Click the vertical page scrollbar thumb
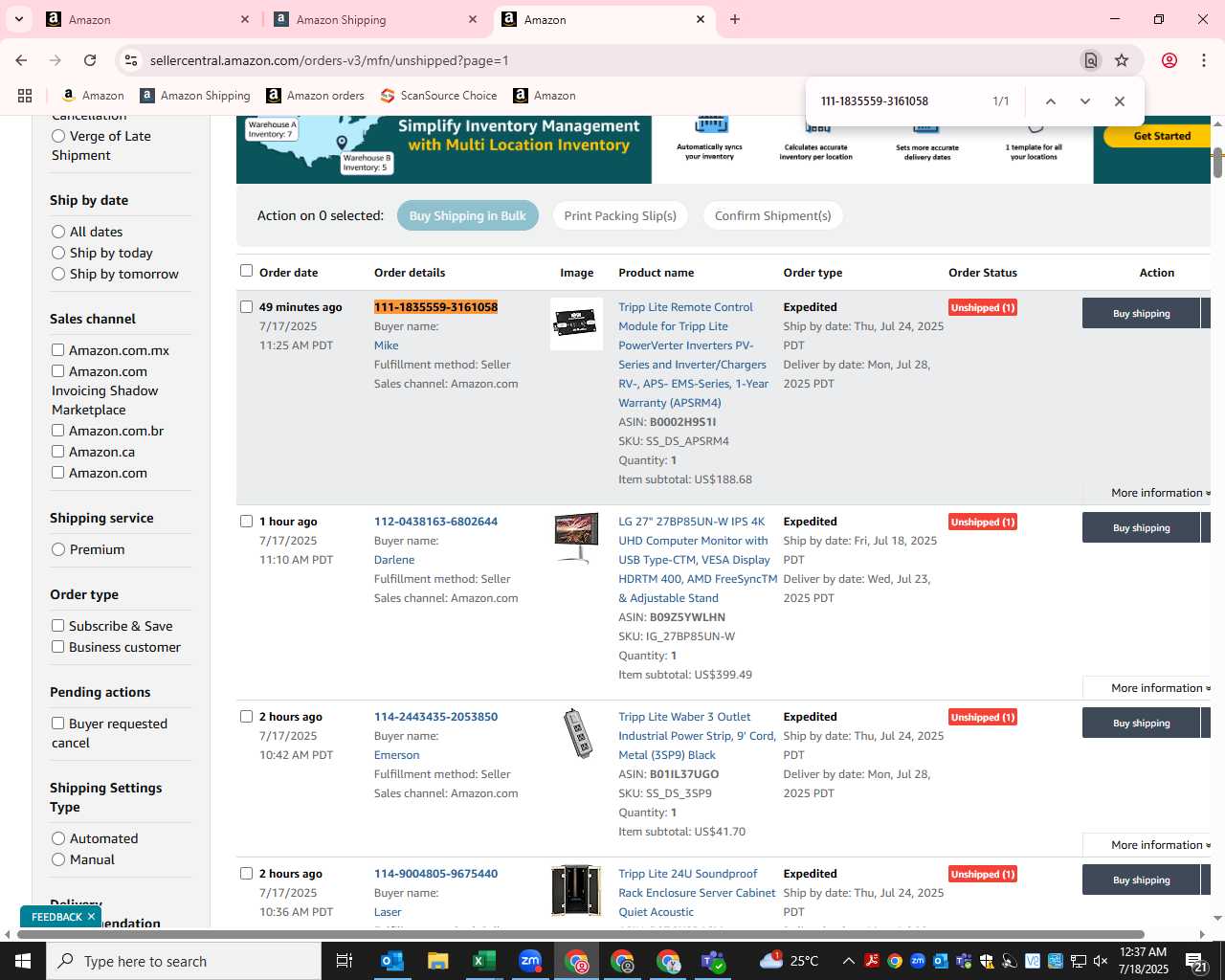This screenshot has height=980, width=1225. (1217, 162)
